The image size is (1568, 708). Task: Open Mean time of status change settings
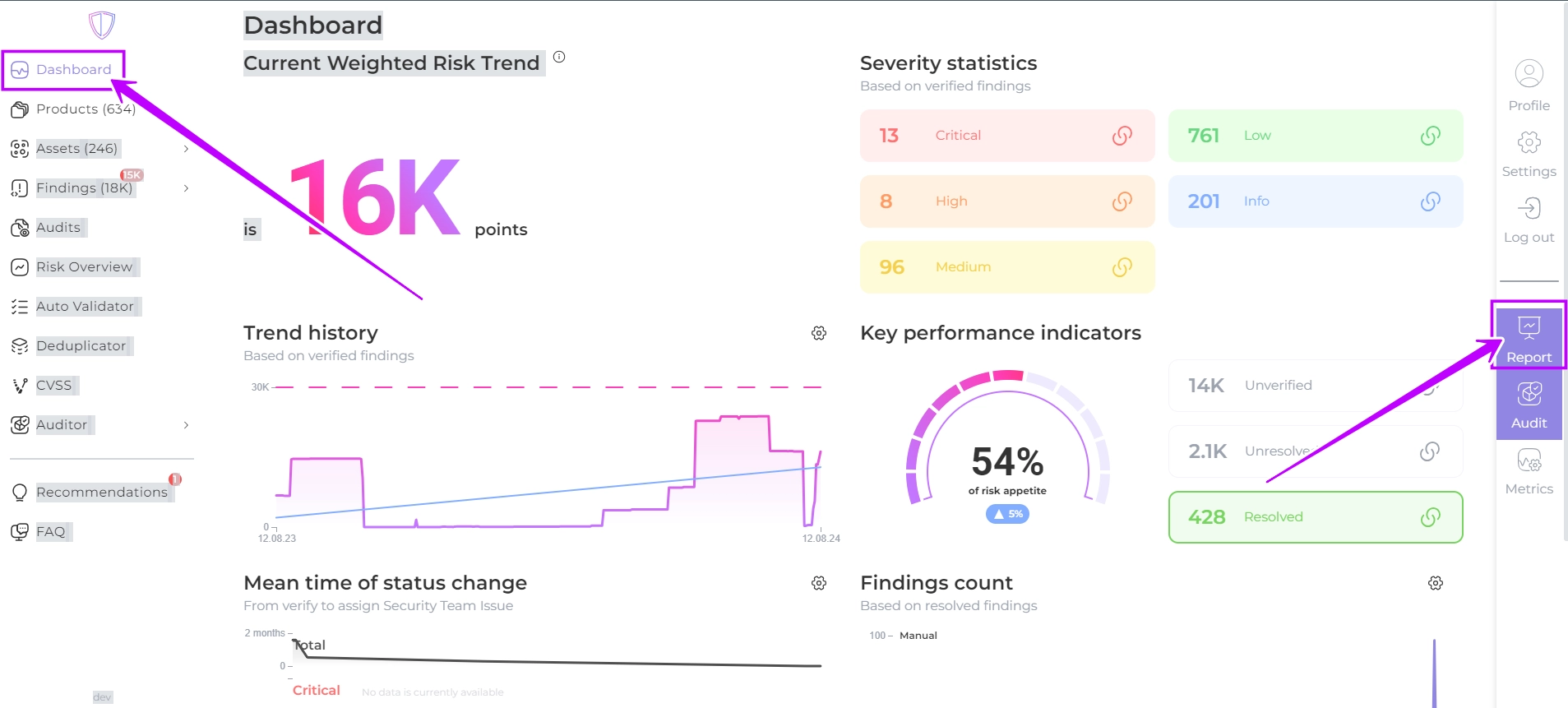[819, 583]
